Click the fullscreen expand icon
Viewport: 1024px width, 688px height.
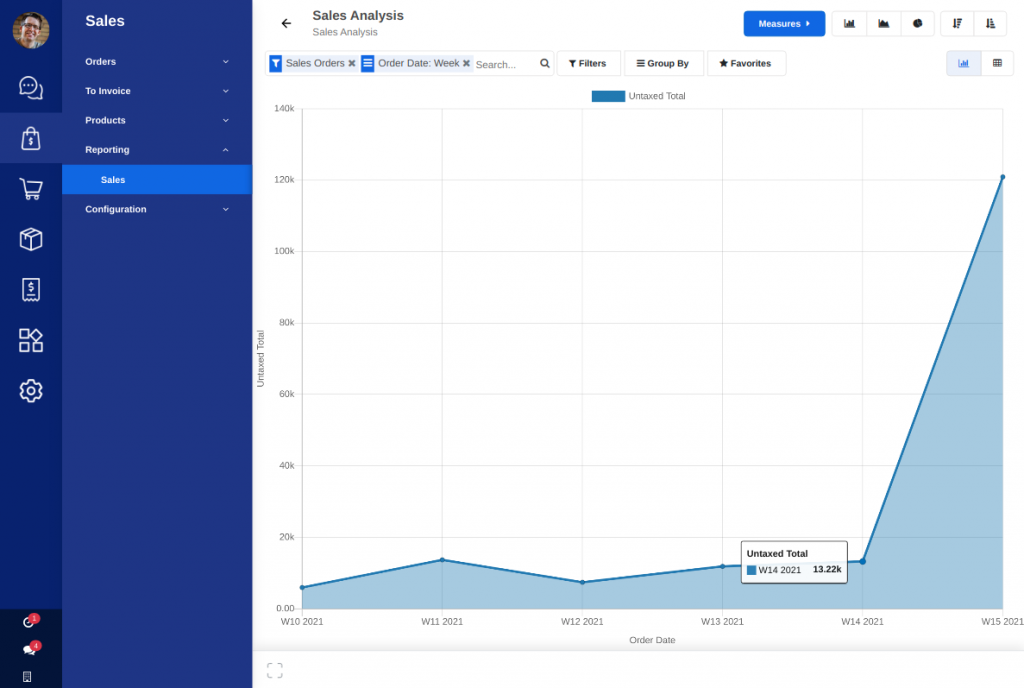coord(275,670)
